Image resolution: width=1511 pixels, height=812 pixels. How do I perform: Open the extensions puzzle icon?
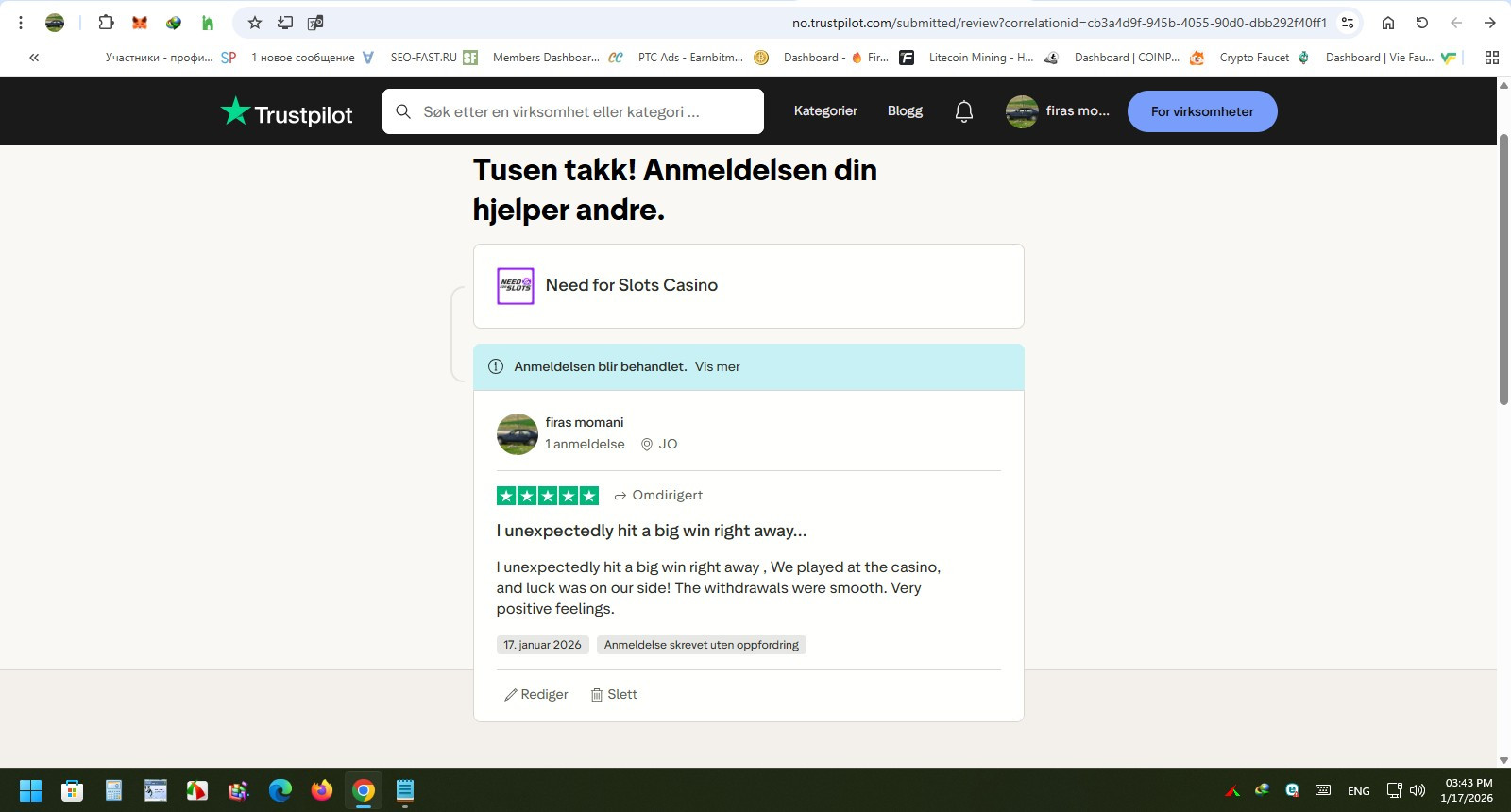(x=106, y=23)
